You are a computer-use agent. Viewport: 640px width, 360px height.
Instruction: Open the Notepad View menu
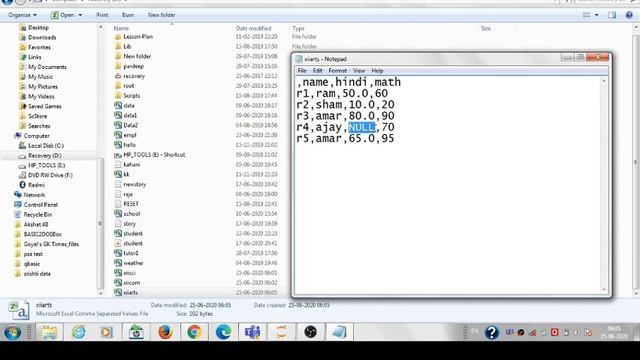(359, 71)
